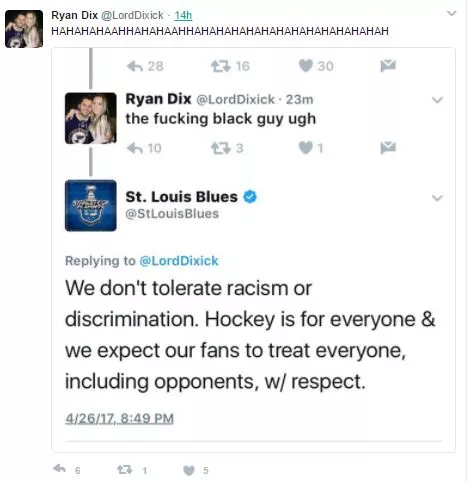Click reply icon showing 28 replies

[x=135, y=66]
